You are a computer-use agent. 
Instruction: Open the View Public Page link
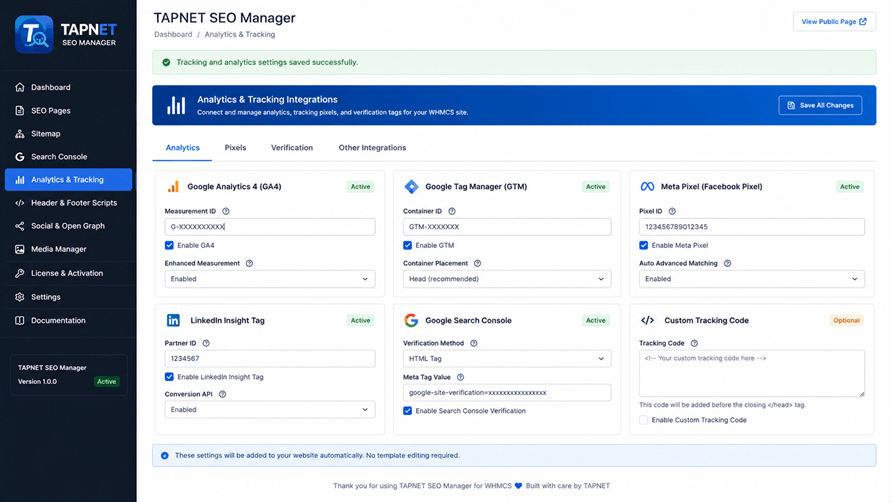834,22
